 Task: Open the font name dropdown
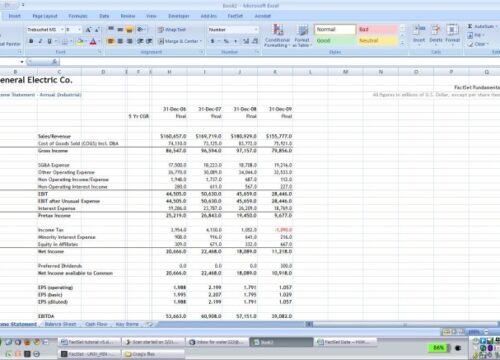coord(62,30)
